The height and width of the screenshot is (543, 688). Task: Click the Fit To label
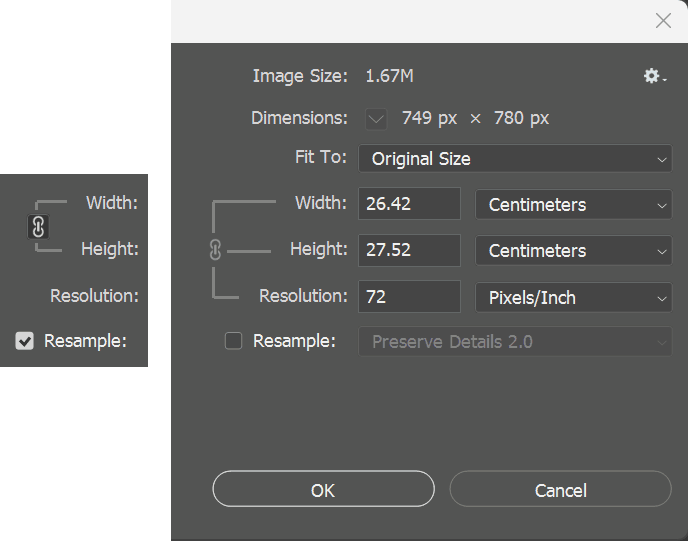coord(321,157)
